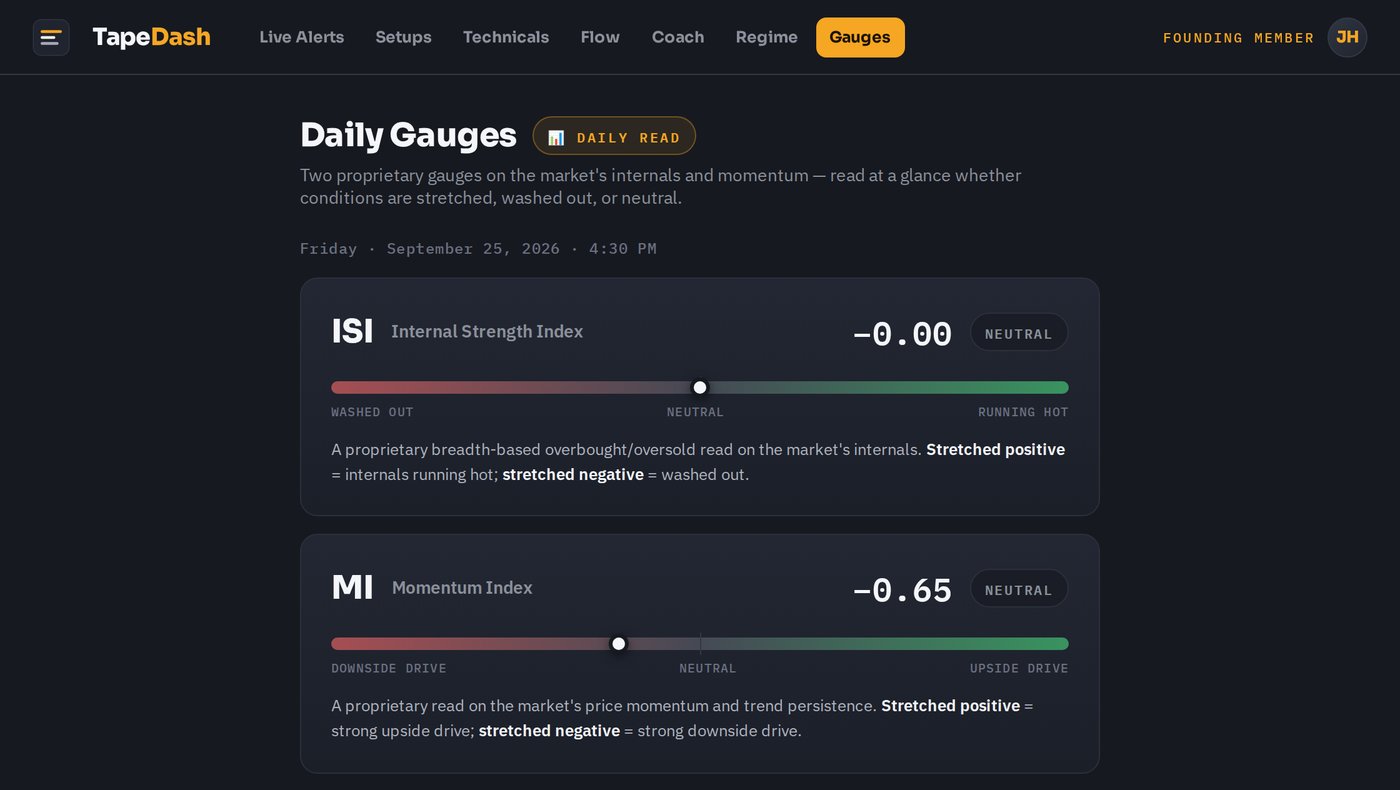The image size is (1400, 790).
Task: Click NEUTRAL label under MI gauge
Action: coord(707,668)
